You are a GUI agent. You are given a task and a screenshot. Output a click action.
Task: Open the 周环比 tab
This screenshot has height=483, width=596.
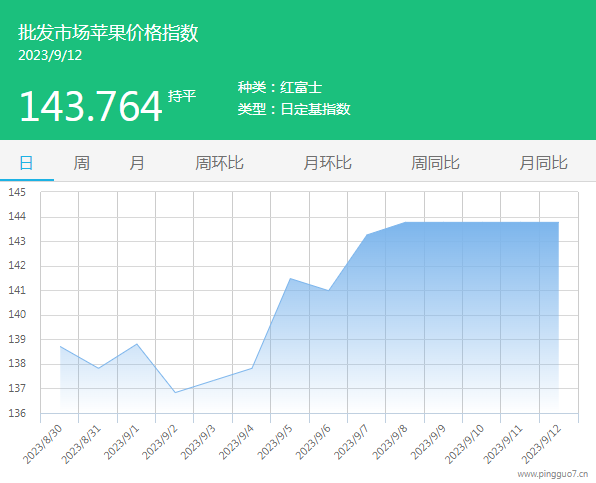(x=219, y=163)
